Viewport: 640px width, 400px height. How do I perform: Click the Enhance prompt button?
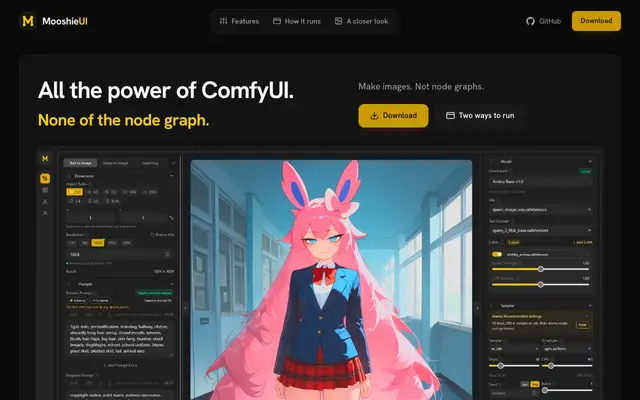coord(77,300)
